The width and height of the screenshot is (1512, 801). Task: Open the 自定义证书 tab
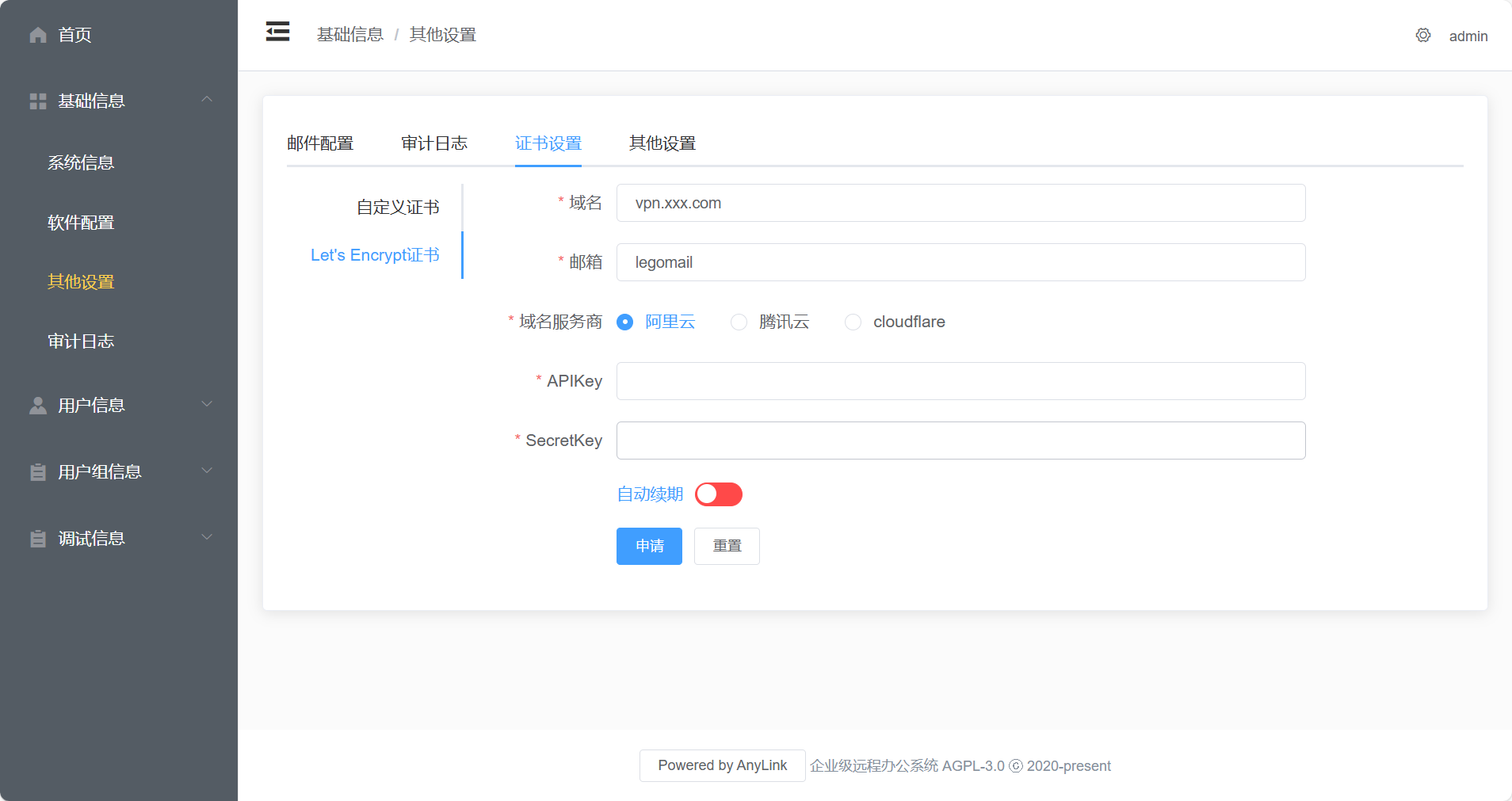coord(398,205)
